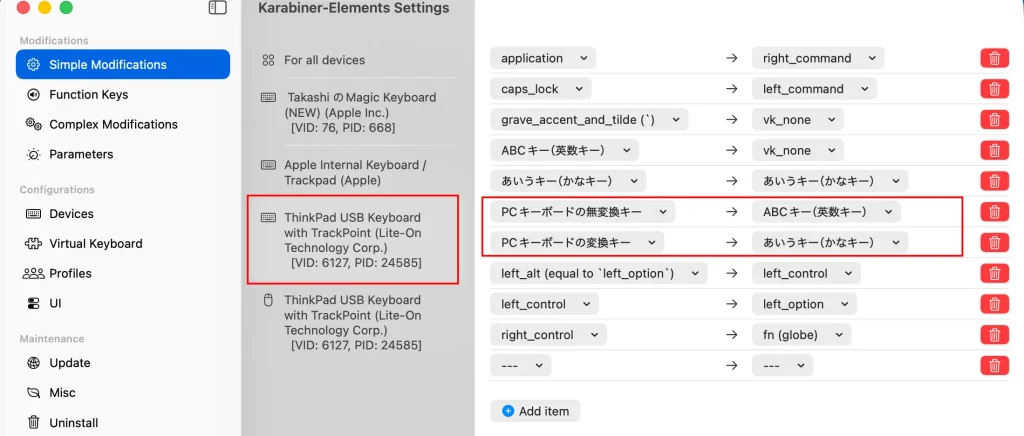Delete the left_control to left_option mapping
This screenshot has width=1024, height=436.
coord(994,304)
